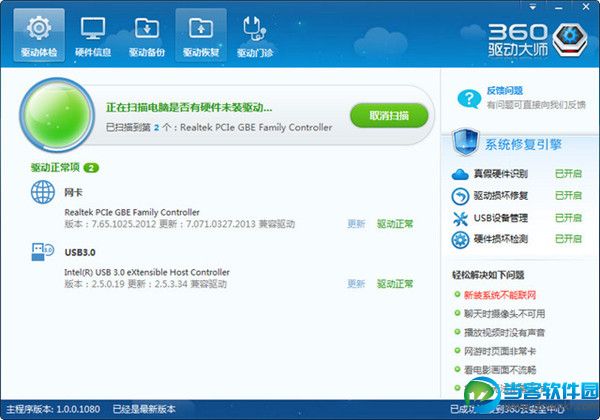Click the 系统修复引擎 shield icon
Screen dimensions: 600x420
465,142
